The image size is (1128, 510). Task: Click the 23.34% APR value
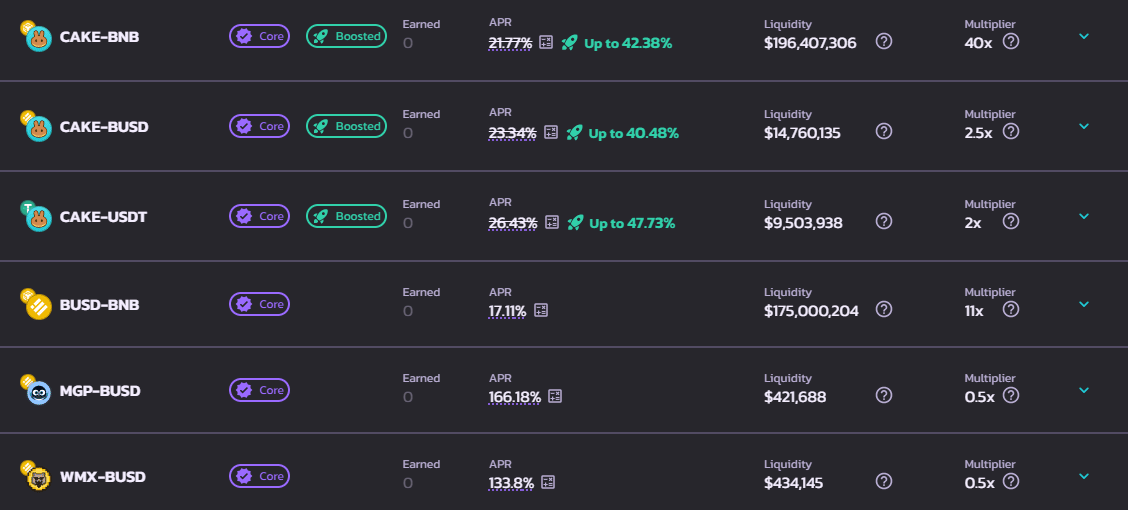pos(512,133)
